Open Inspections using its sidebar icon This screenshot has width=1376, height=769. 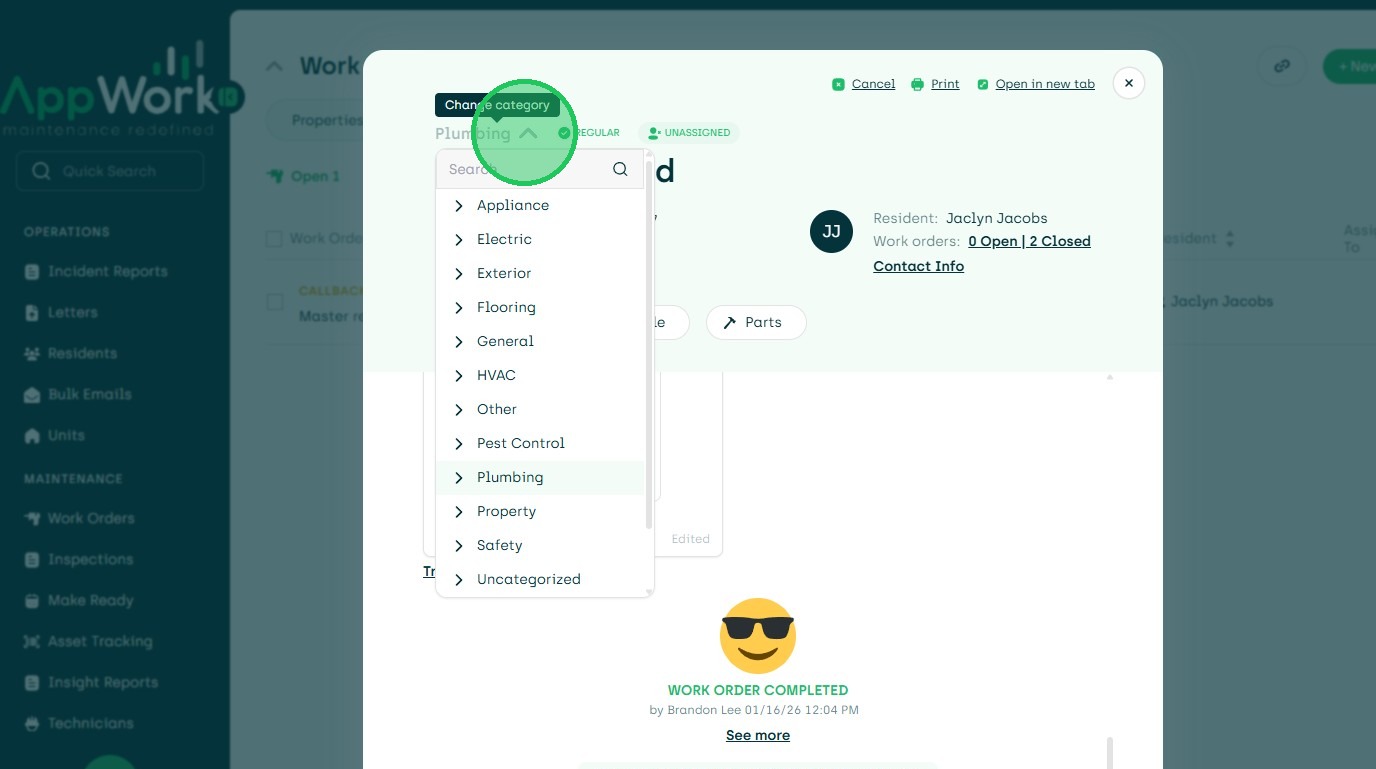point(31,559)
